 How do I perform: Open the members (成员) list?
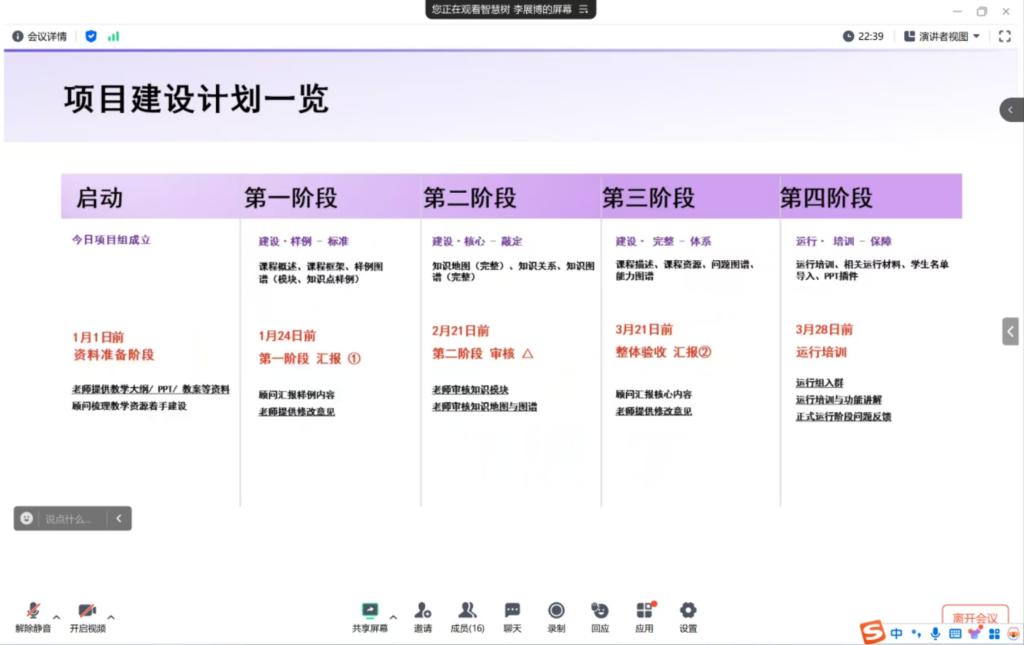(x=467, y=611)
